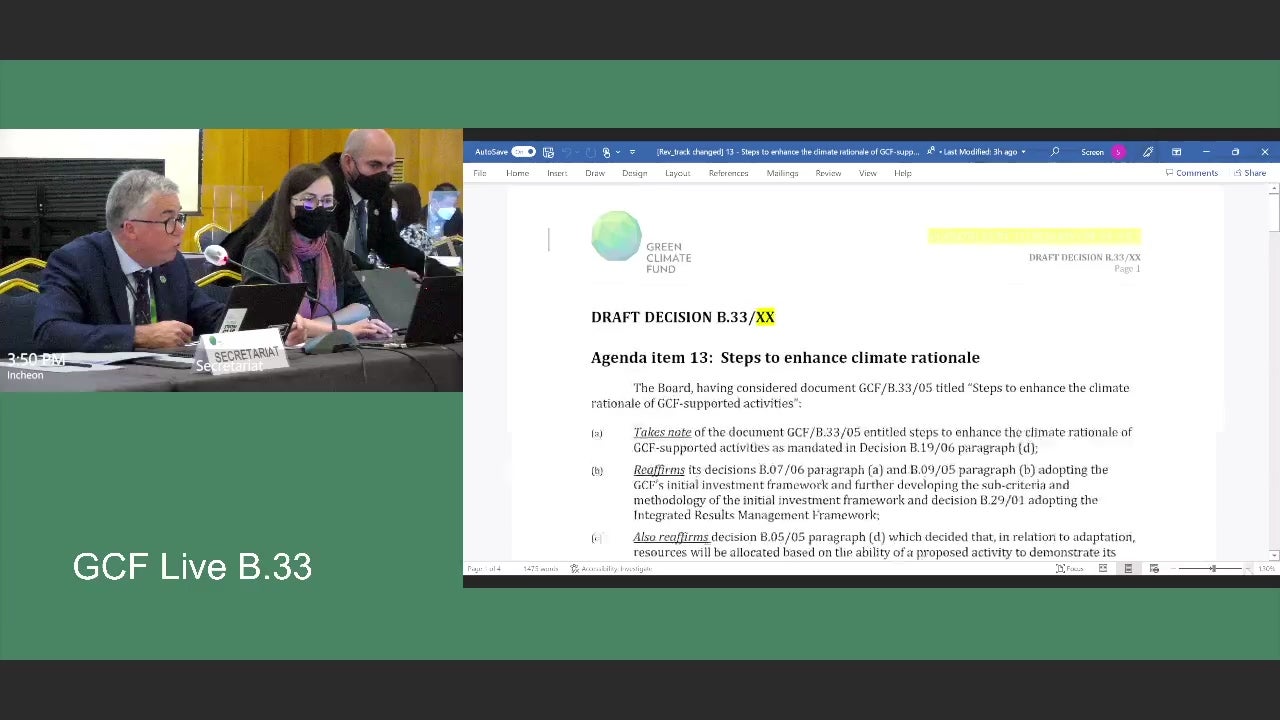Open the magenta user account avatar
This screenshot has width=1280, height=720.
pos(1118,152)
